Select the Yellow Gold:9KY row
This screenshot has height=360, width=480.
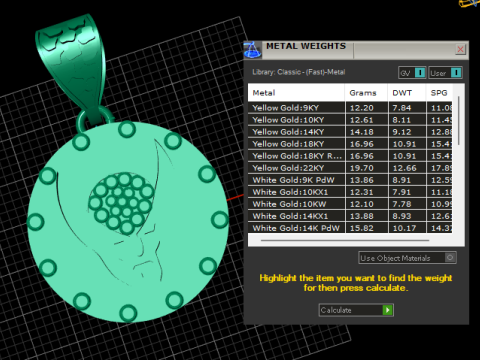350,108
